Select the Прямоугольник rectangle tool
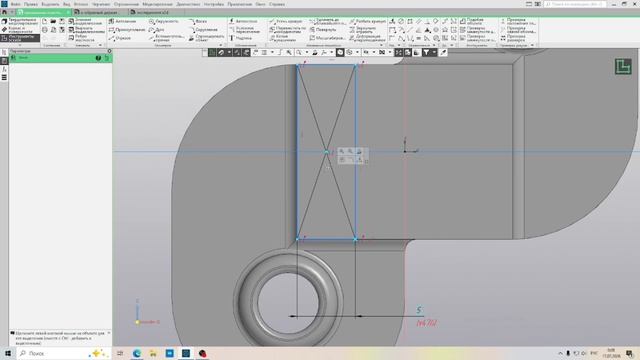Viewport: 640px width, 360px height. coord(127,30)
